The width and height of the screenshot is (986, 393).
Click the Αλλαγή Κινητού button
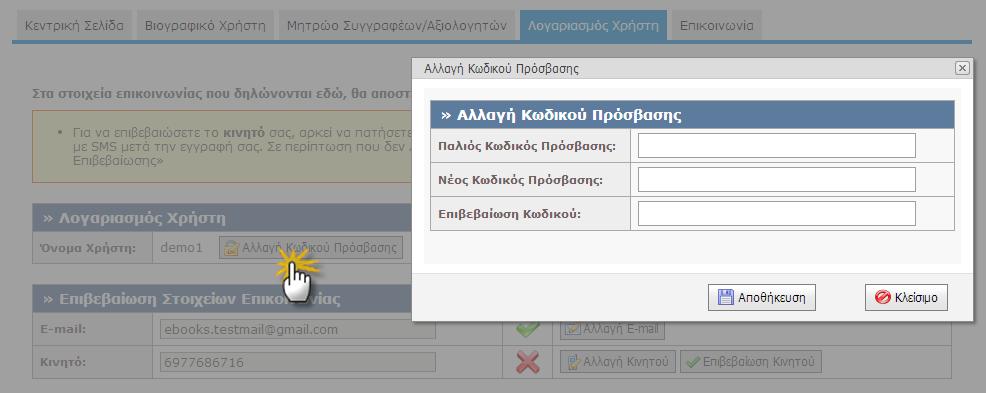618,362
